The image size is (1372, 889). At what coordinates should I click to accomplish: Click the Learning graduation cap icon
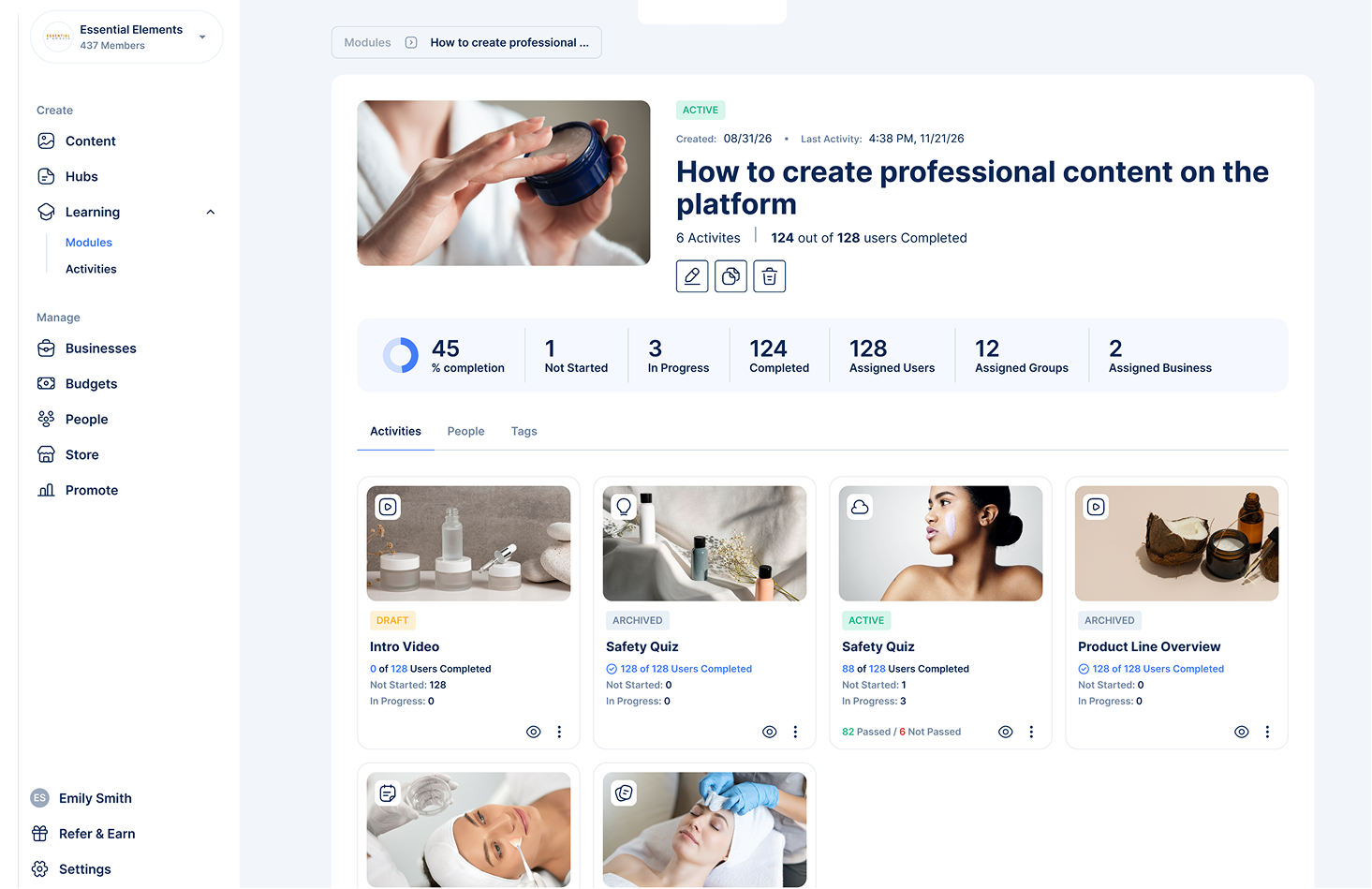coord(46,212)
